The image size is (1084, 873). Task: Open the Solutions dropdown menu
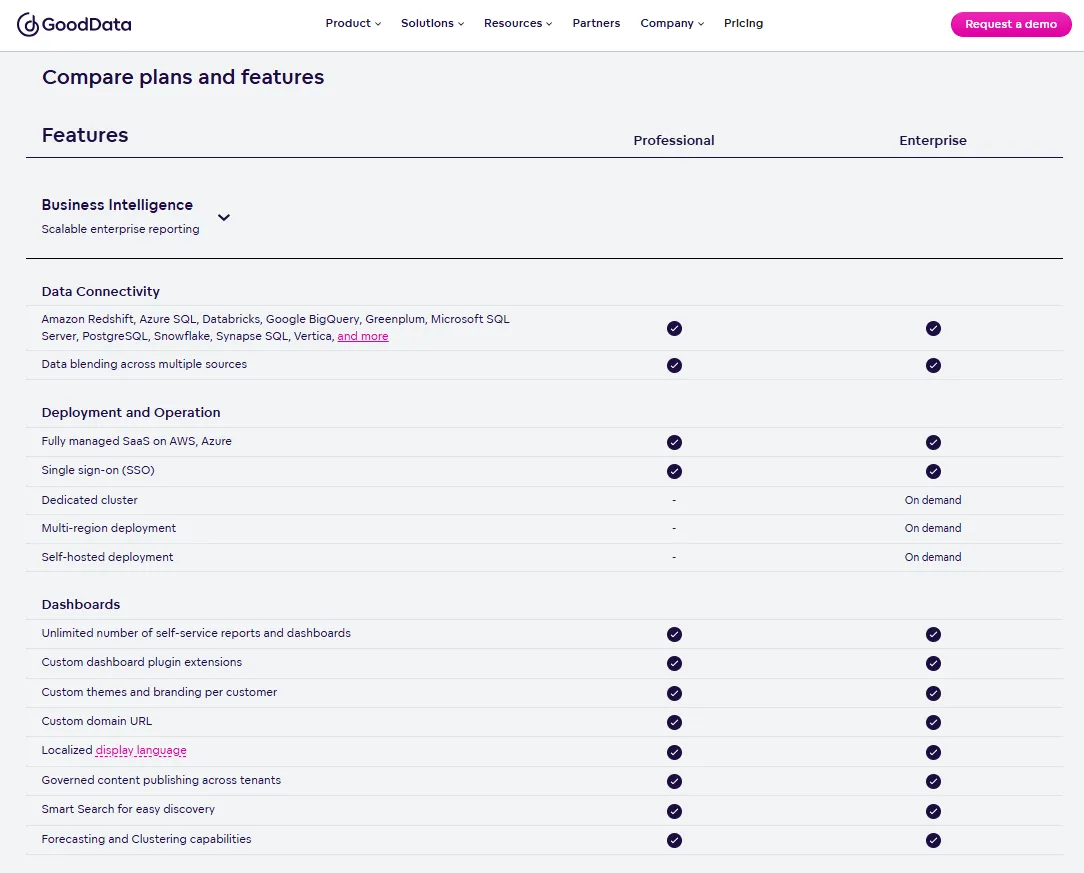[432, 24]
